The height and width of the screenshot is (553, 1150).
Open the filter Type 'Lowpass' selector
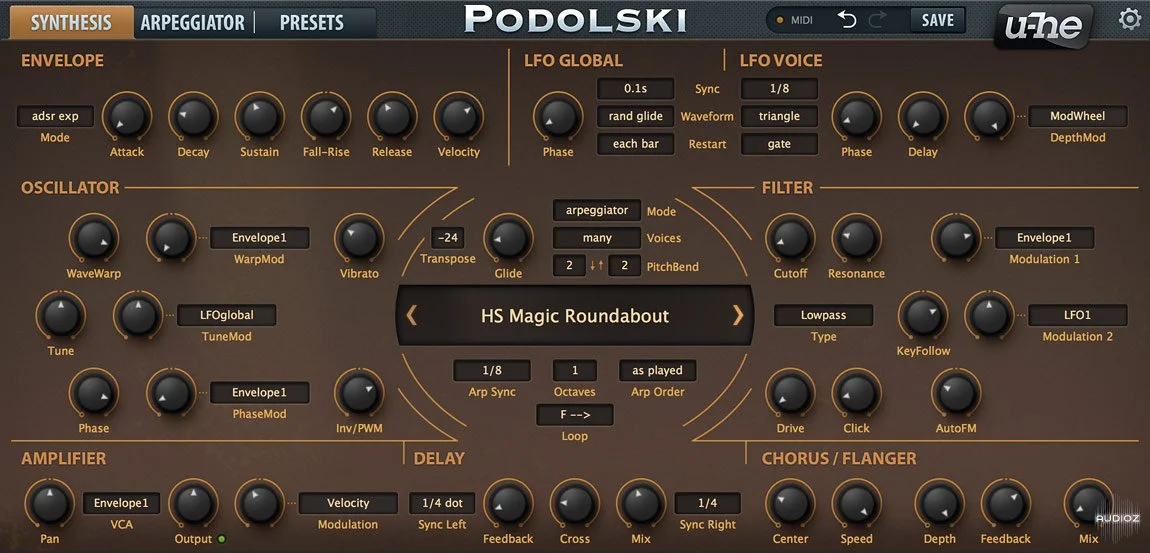tap(824, 315)
